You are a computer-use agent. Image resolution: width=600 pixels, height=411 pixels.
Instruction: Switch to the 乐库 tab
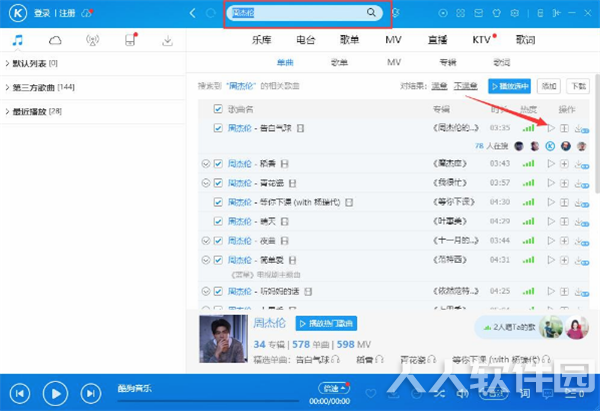pyautogui.click(x=262, y=40)
